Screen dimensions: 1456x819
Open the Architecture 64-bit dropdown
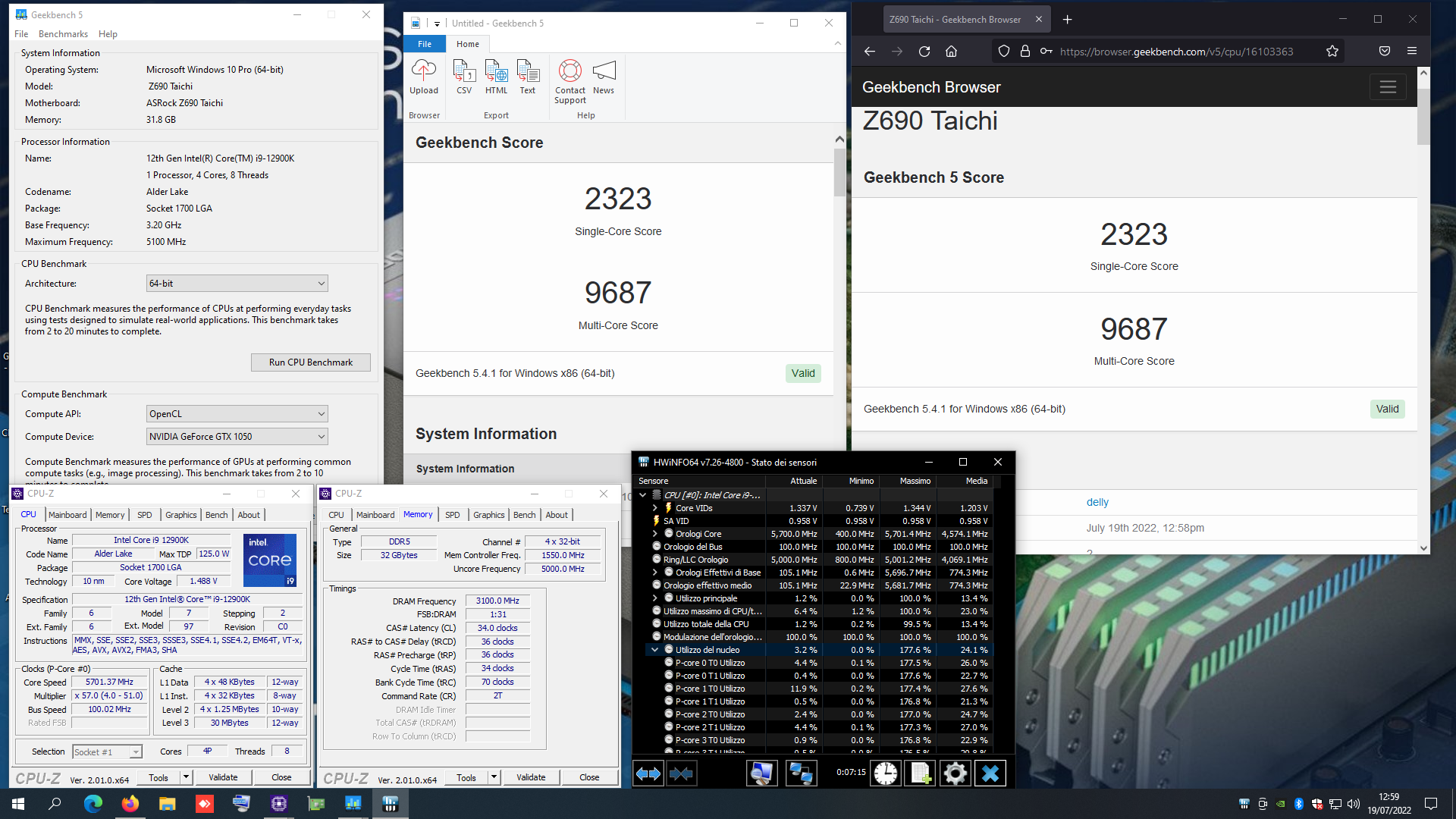(x=237, y=284)
